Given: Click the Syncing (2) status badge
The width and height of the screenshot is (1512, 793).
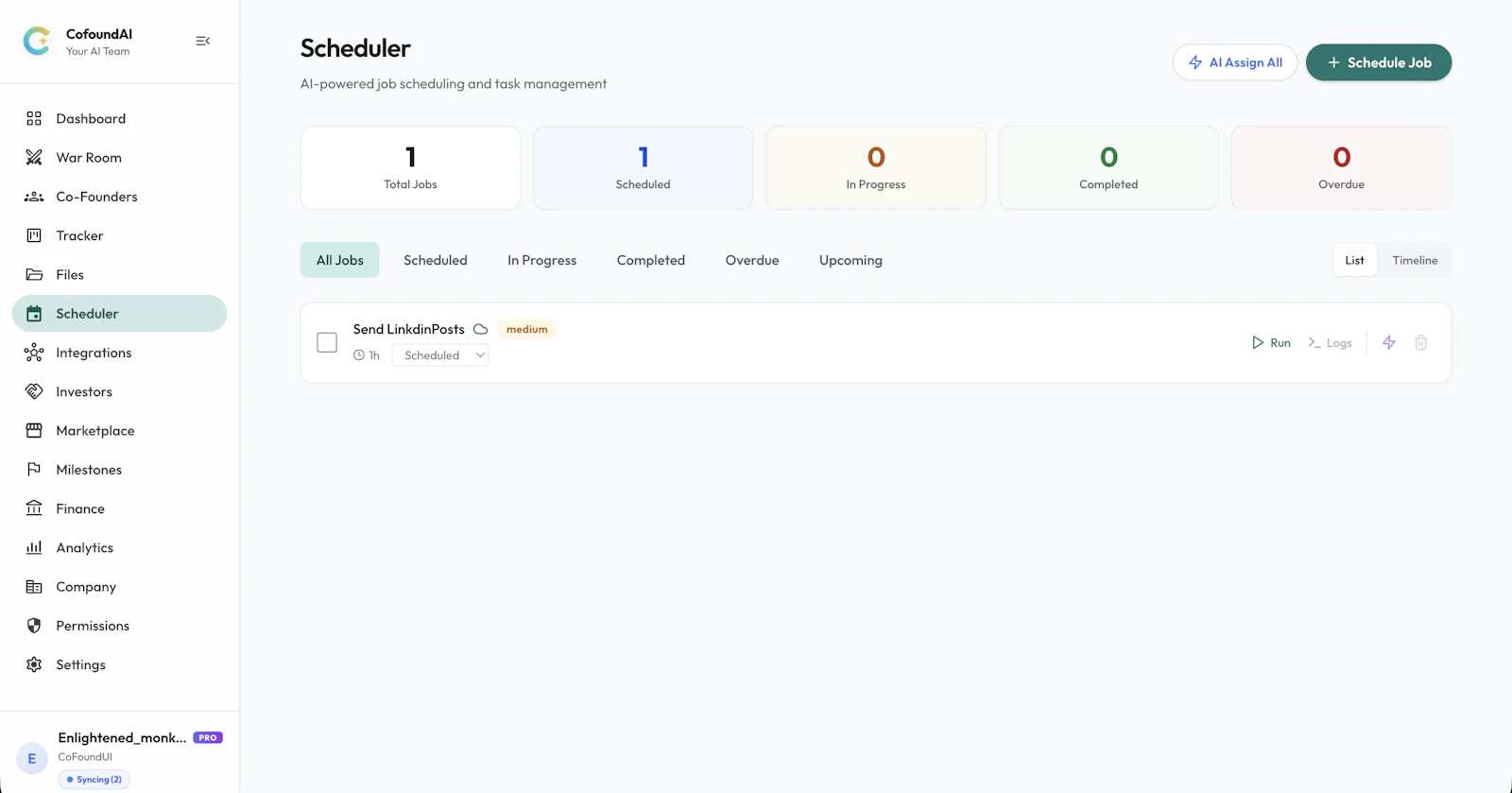Looking at the screenshot, I should point(94,780).
